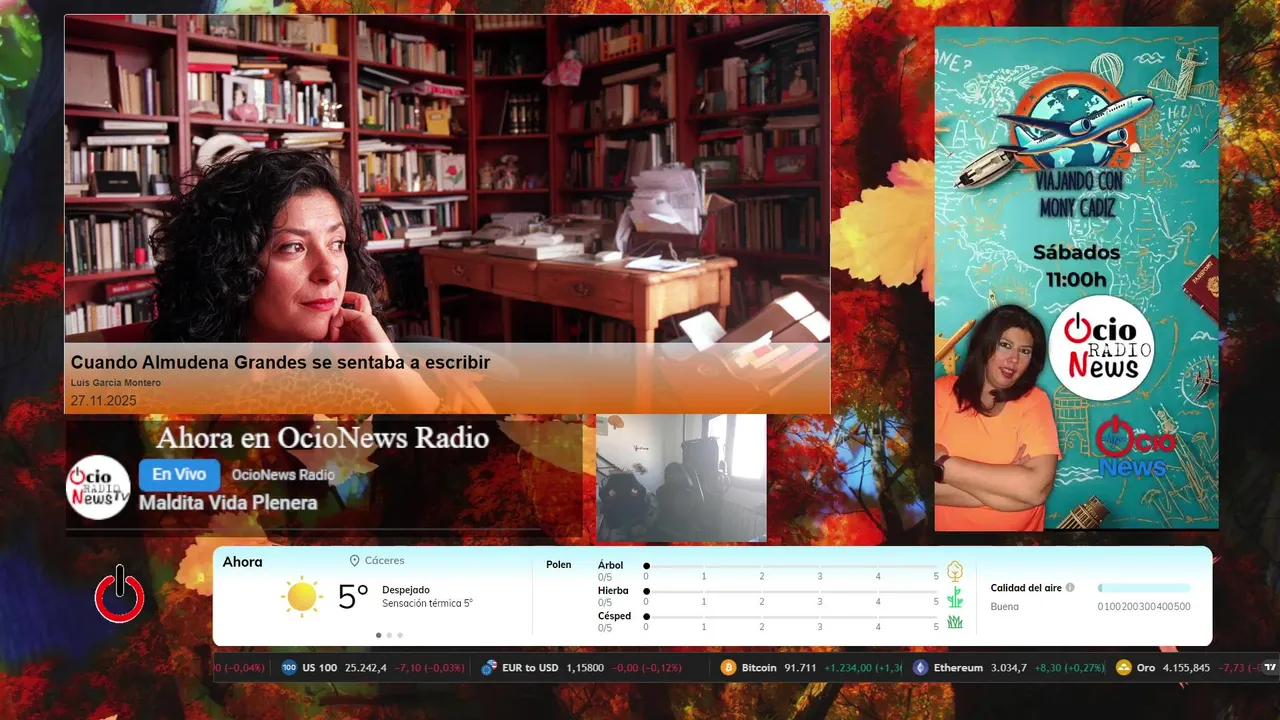Click the Bitcoin price 91.711
This screenshot has width=1280, height=720.
tap(800, 668)
